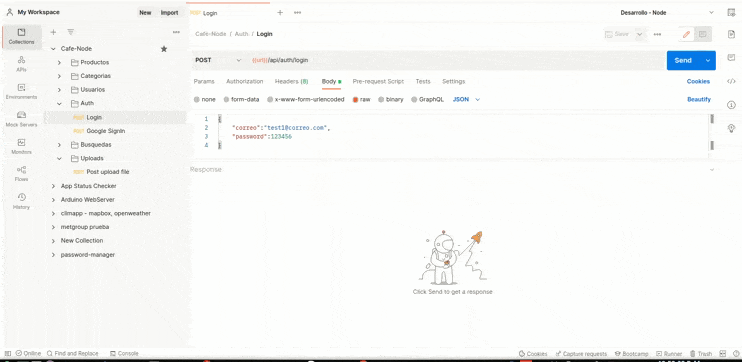Collapse the Auth folder
The height and width of the screenshot is (362, 742).
[x=59, y=104]
